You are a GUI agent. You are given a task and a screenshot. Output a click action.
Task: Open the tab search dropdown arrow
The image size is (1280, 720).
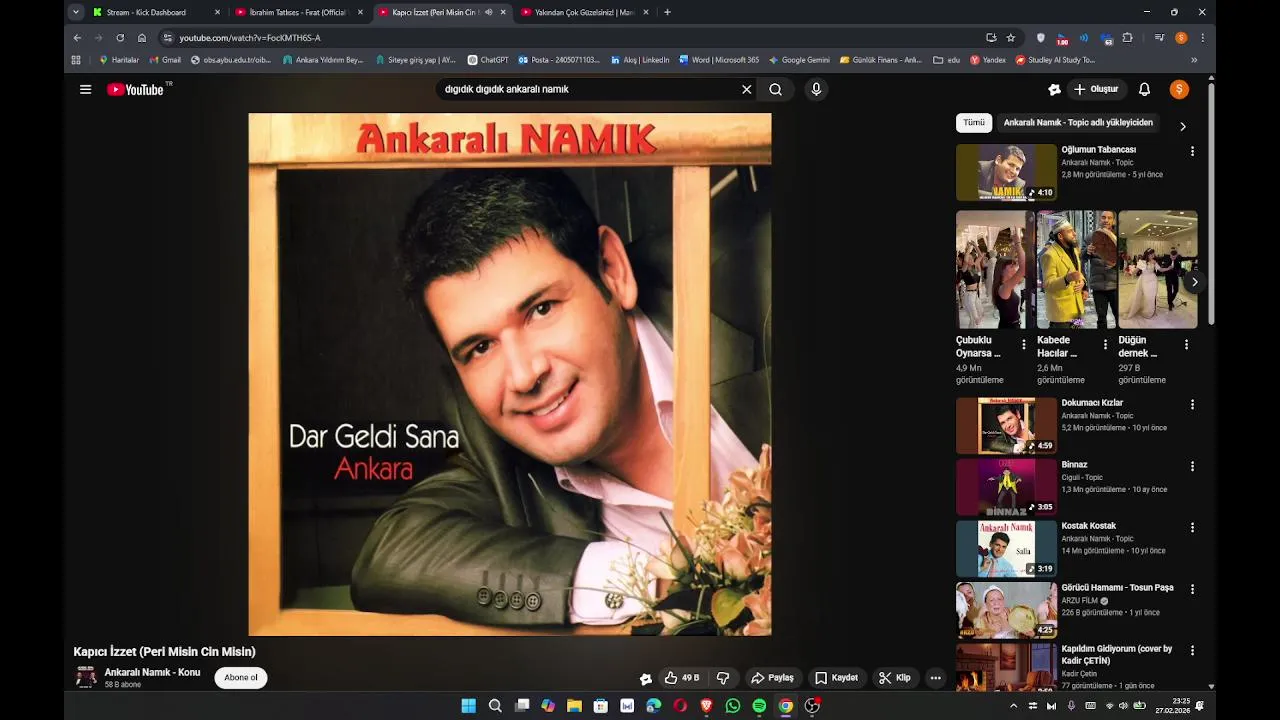click(76, 12)
